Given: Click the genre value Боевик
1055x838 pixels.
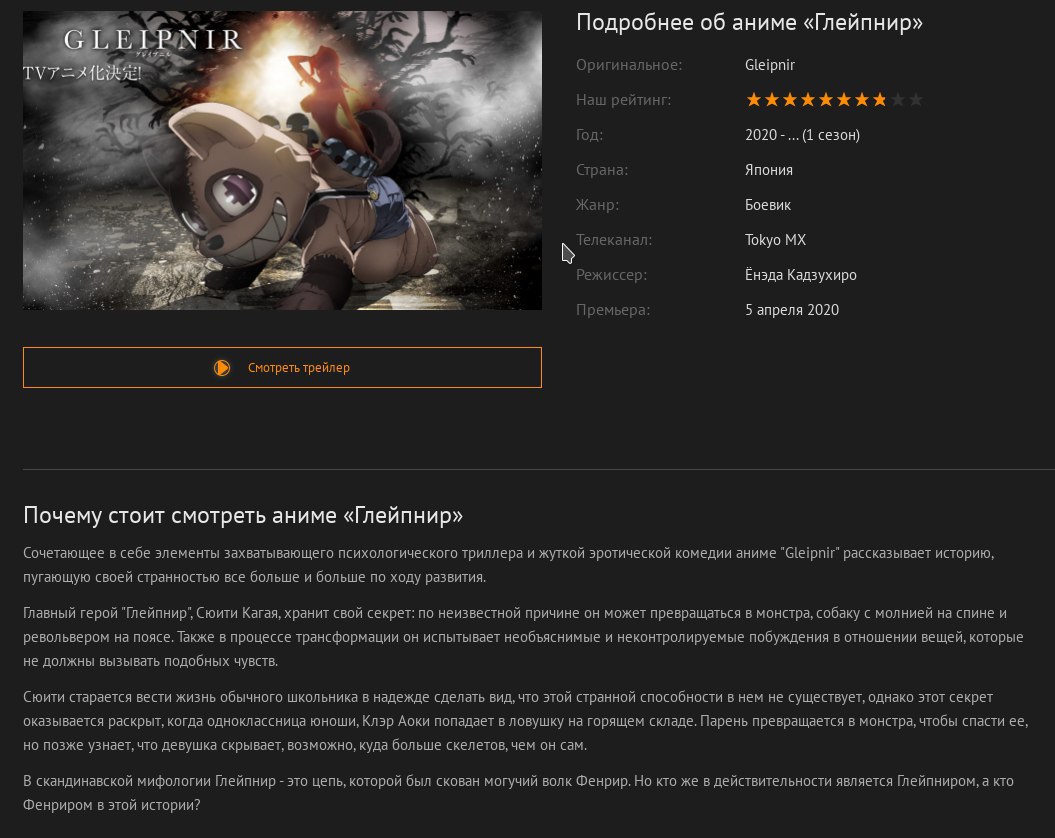Looking at the screenshot, I should click(768, 205).
